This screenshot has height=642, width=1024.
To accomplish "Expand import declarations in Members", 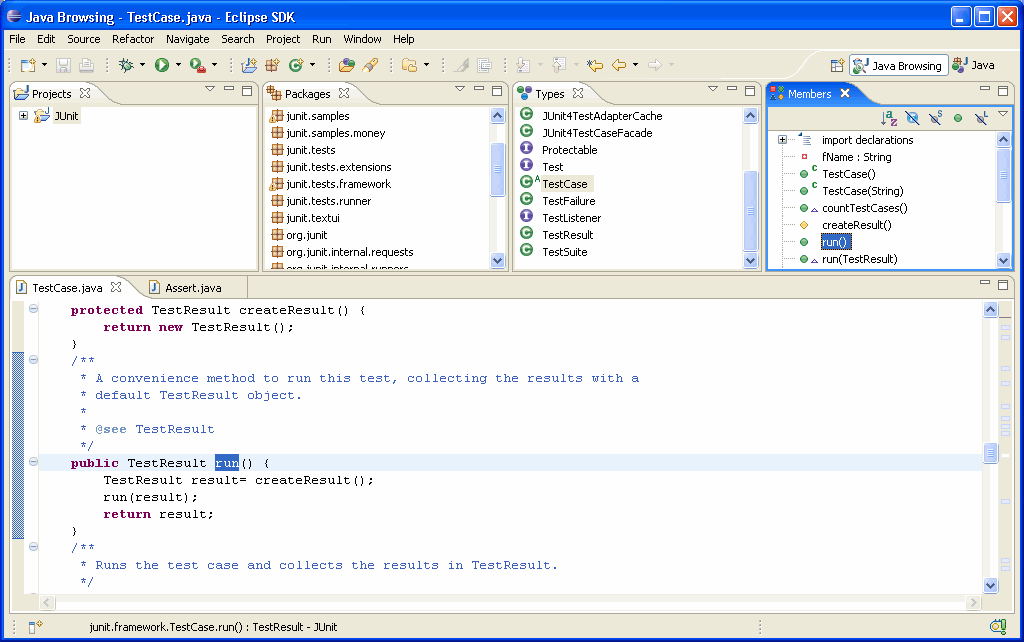I will pyautogui.click(x=782, y=140).
